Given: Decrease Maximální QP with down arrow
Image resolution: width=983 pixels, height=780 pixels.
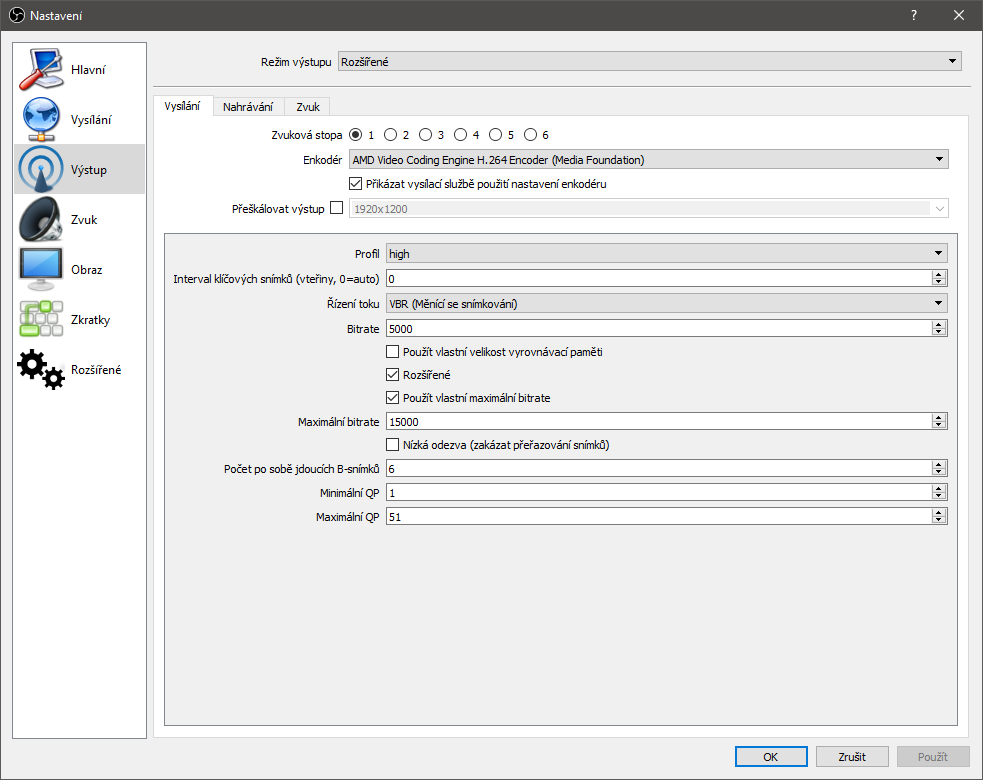Looking at the screenshot, I should pyautogui.click(x=938, y=520).
